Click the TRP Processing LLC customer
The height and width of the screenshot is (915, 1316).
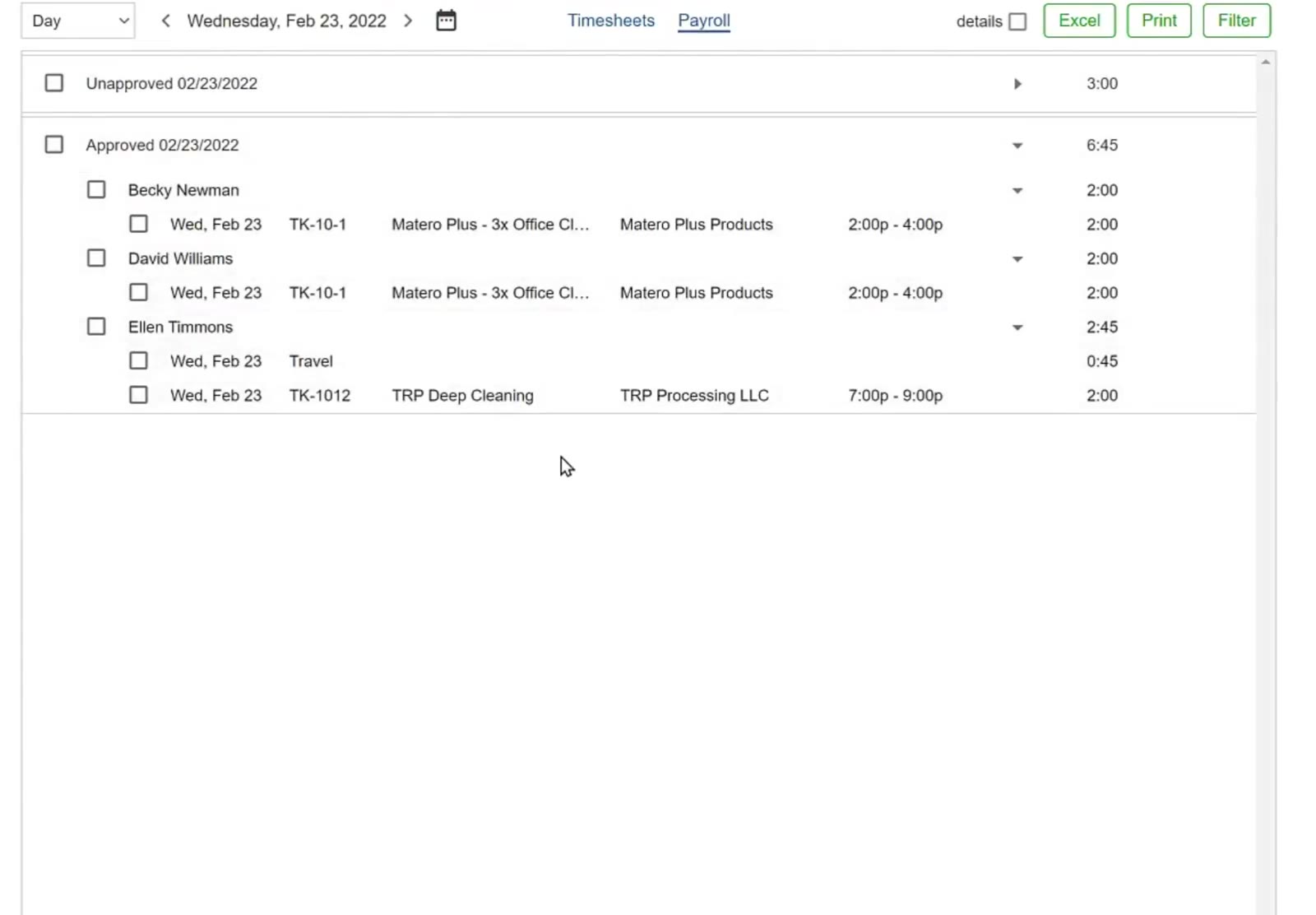[x=694, y=396]
